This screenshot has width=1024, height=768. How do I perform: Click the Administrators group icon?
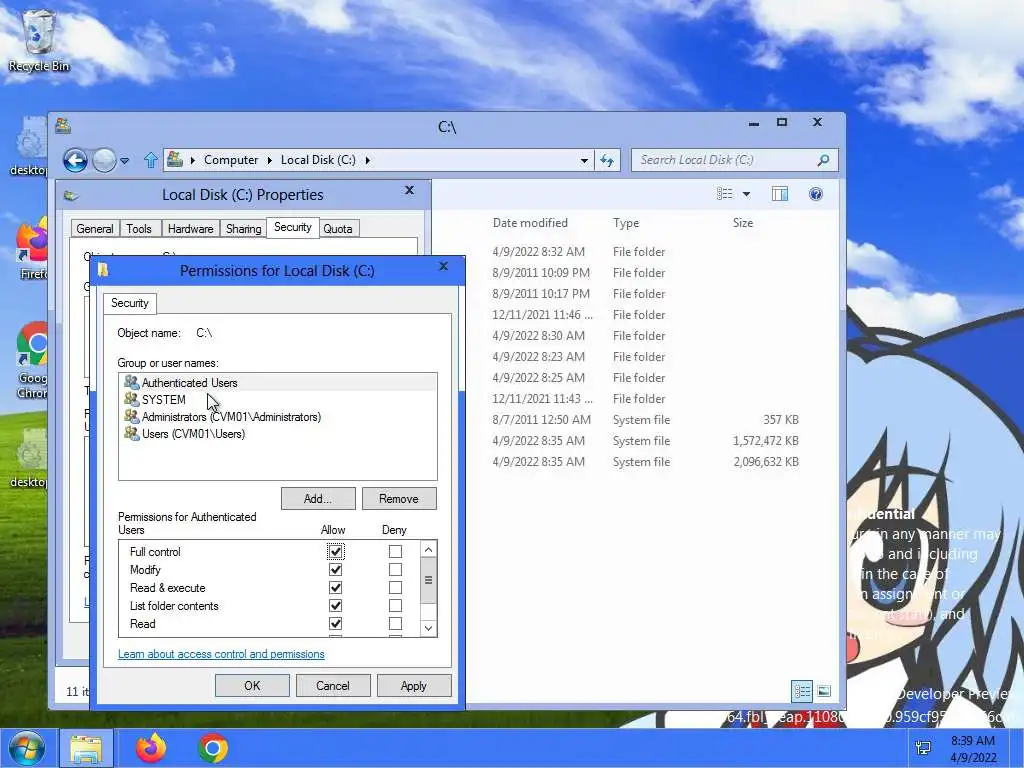click(x=131, y=416)
